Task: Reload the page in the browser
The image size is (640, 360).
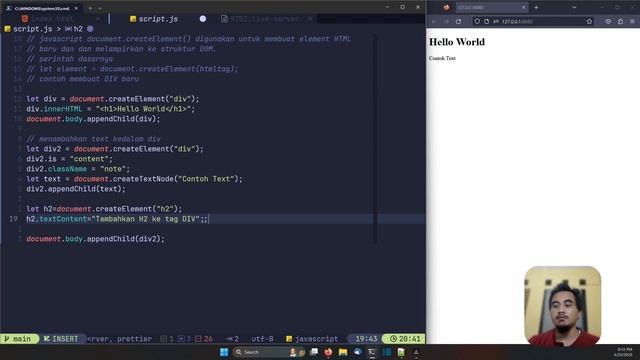Action: coord(458,21)
